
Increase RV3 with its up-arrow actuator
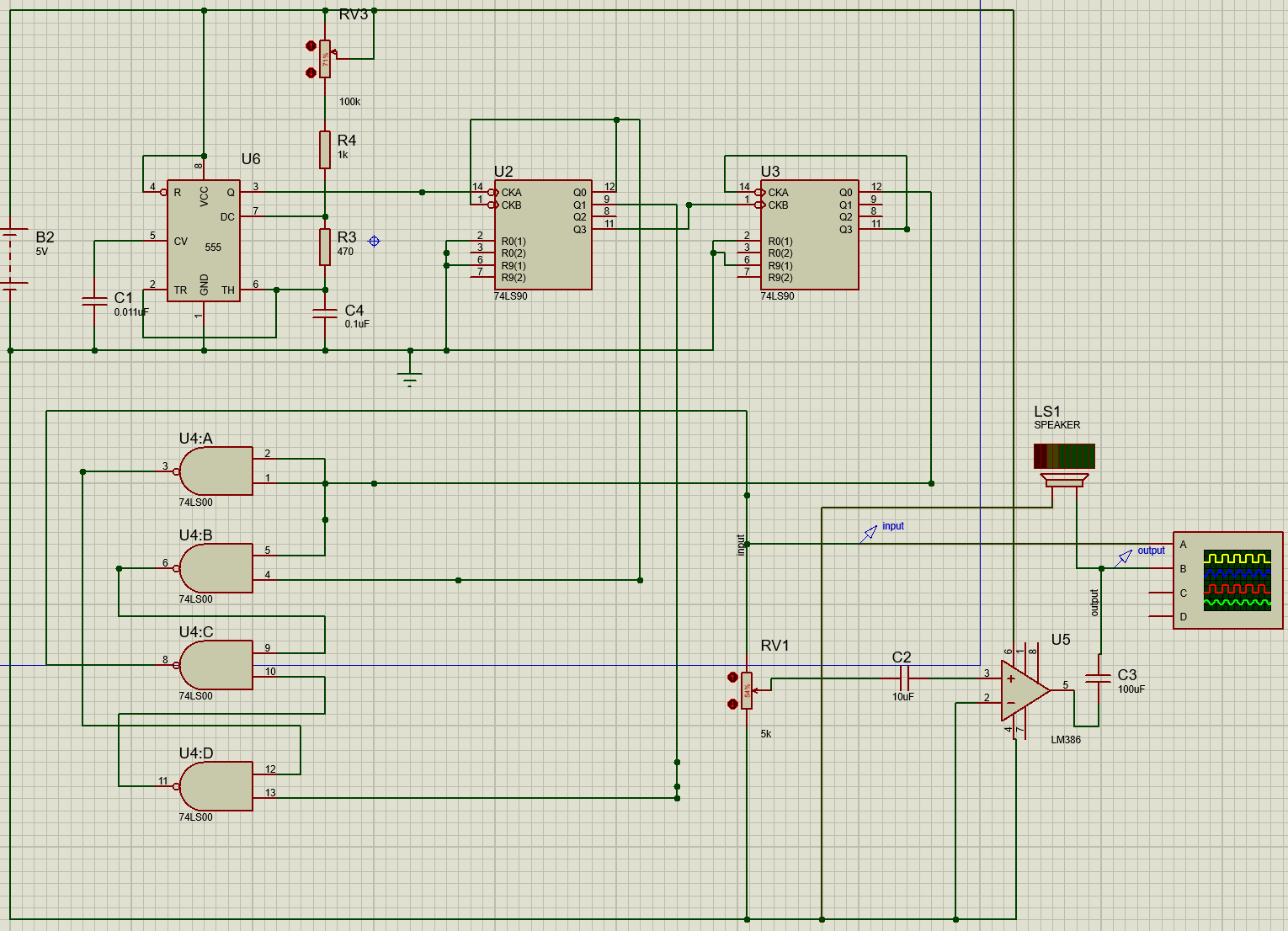pos(311,46)
